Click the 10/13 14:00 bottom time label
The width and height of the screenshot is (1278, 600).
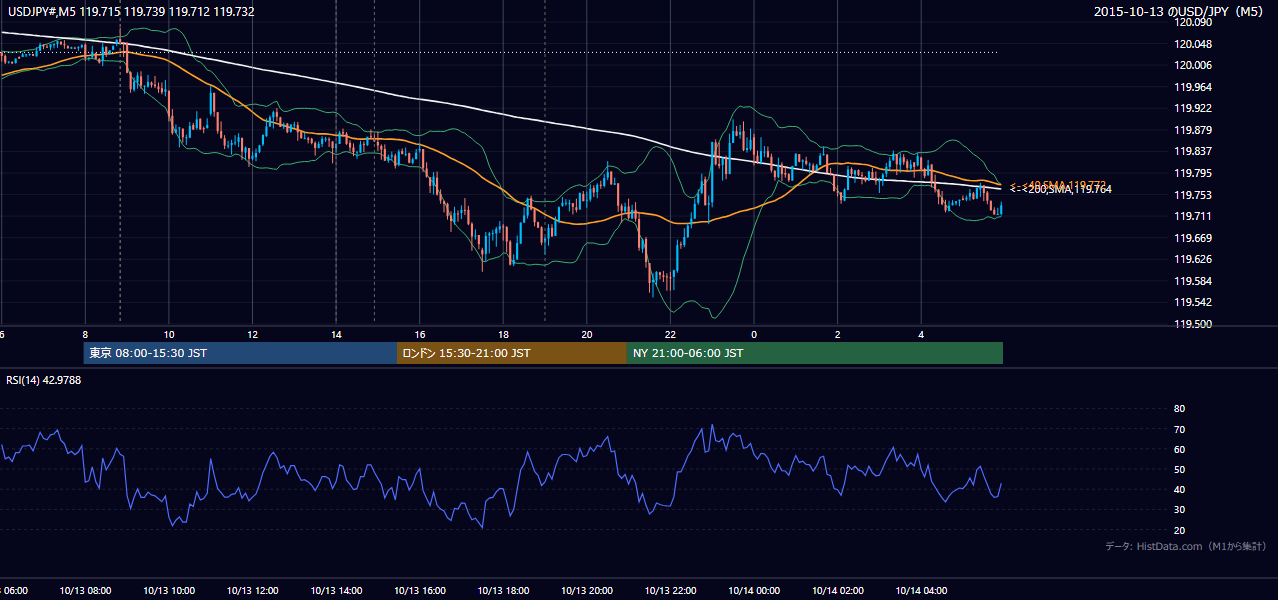[x=336, y=591]
